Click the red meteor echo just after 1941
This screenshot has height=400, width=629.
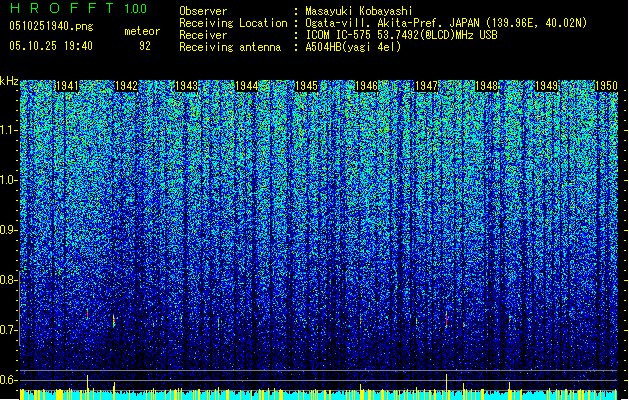tap(87, 314)
